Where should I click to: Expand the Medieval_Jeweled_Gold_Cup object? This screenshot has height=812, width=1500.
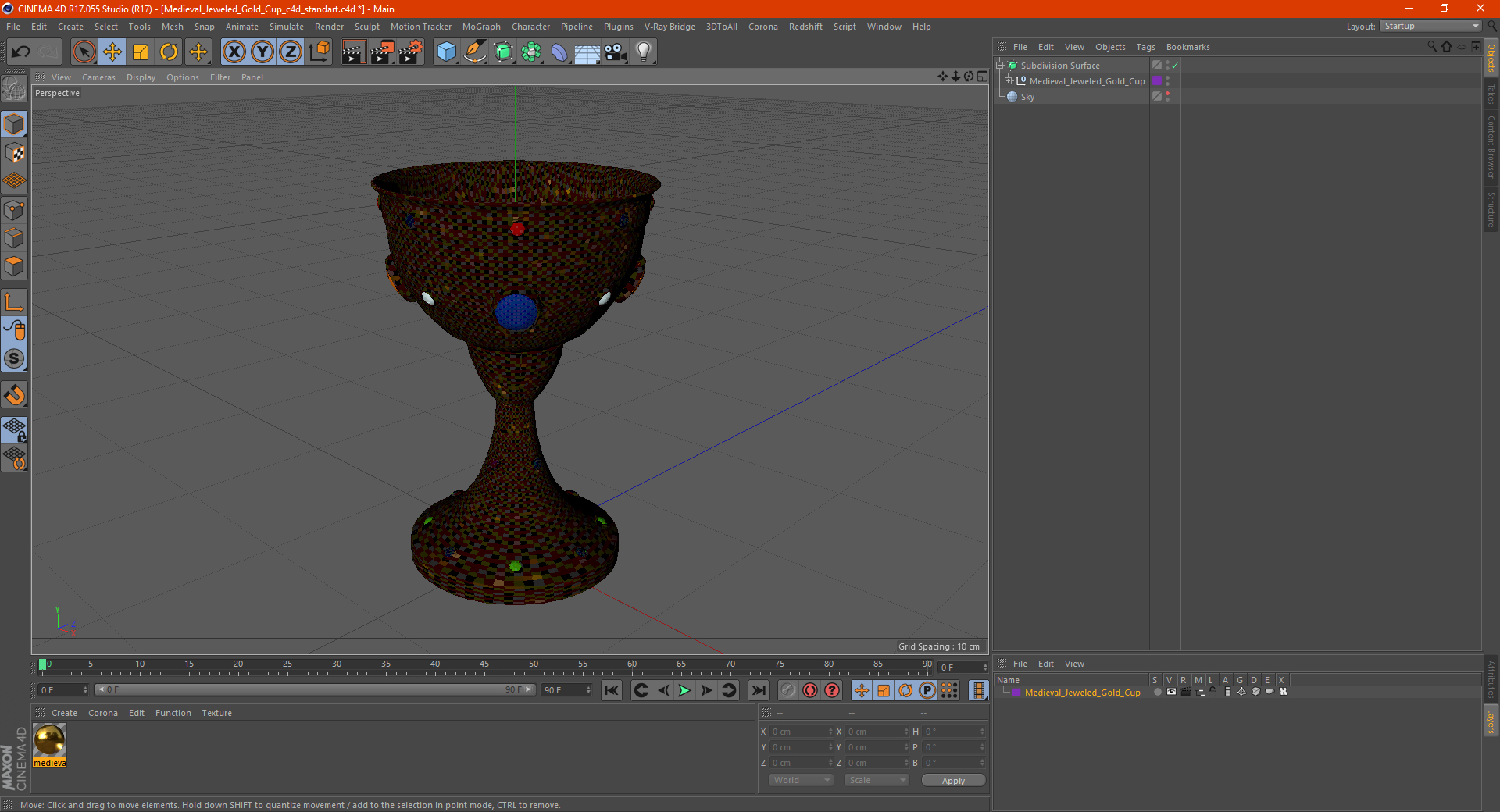point(1009,81)
